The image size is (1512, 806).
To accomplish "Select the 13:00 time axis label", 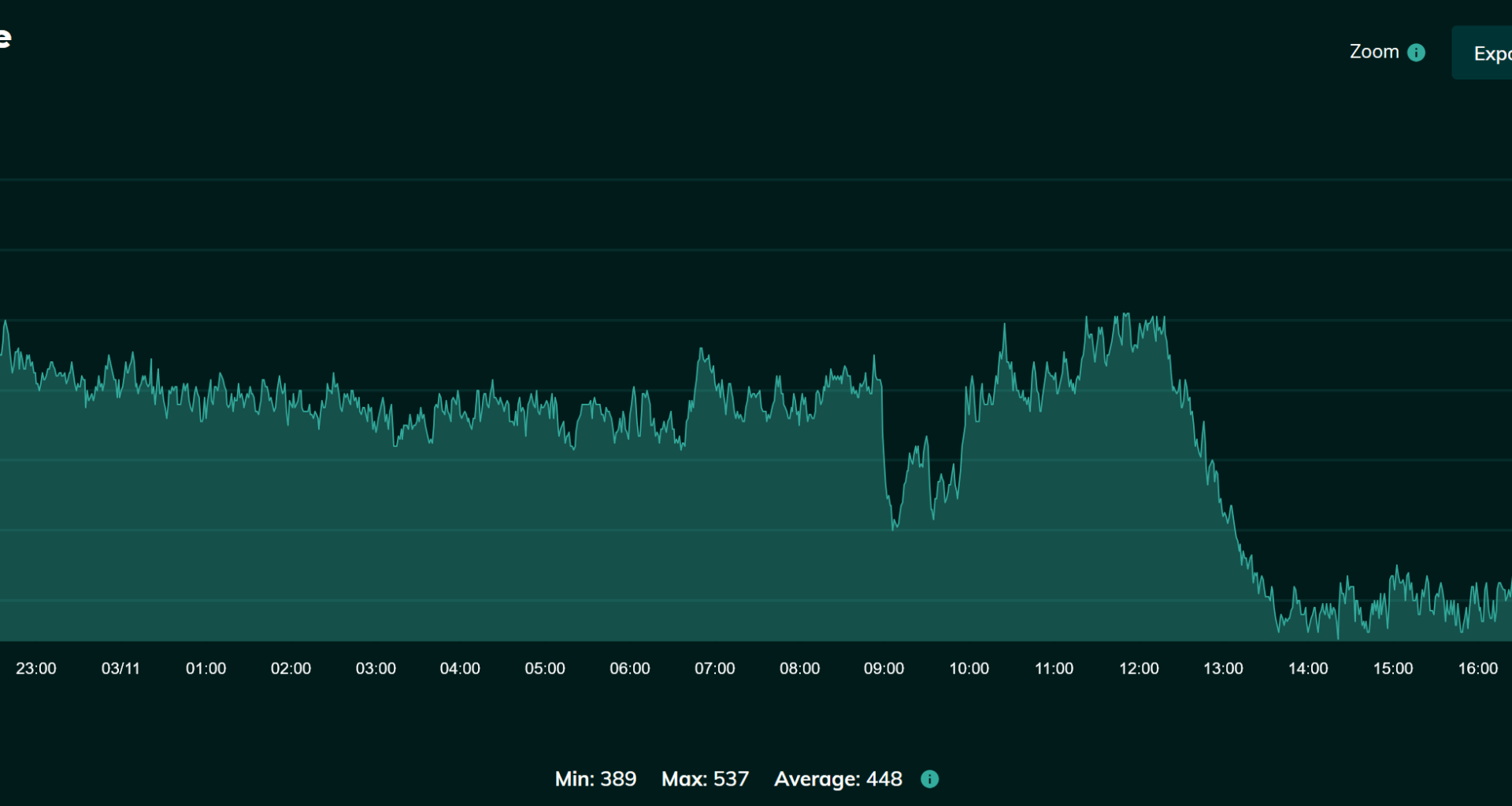I will click(1223, 668).
